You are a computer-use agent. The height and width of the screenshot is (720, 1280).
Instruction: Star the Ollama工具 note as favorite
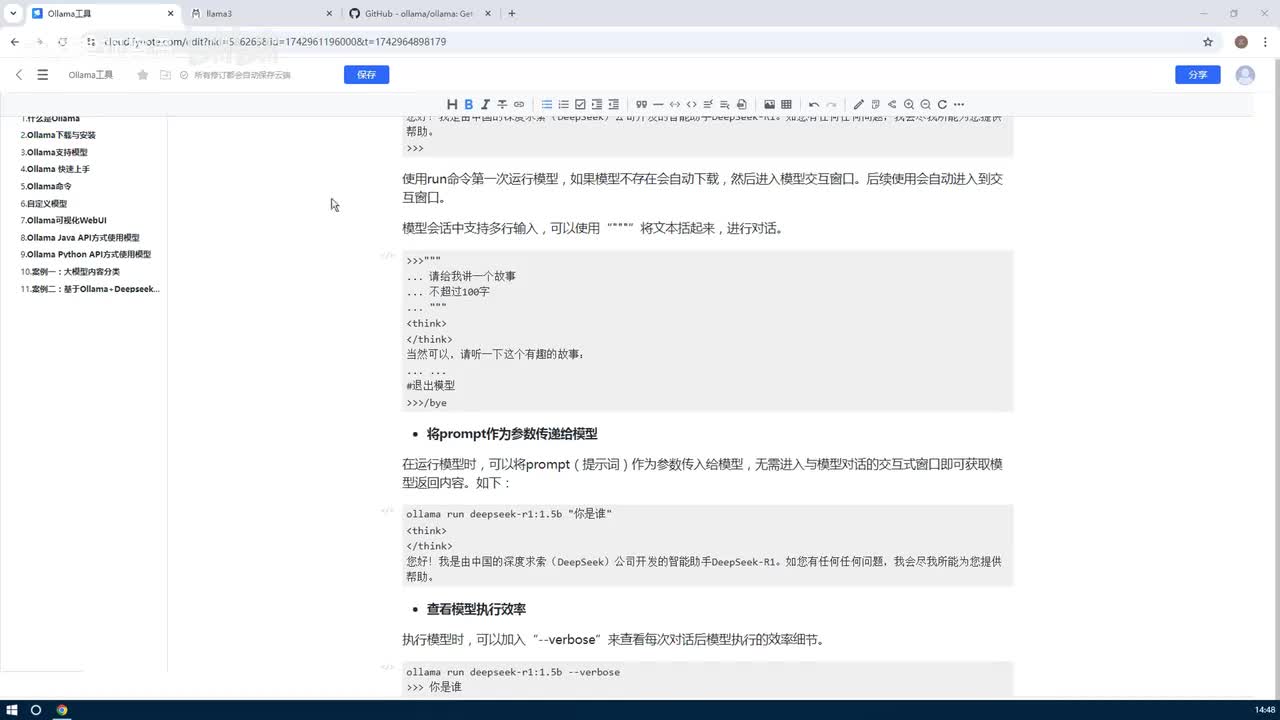tap(143, 75)
